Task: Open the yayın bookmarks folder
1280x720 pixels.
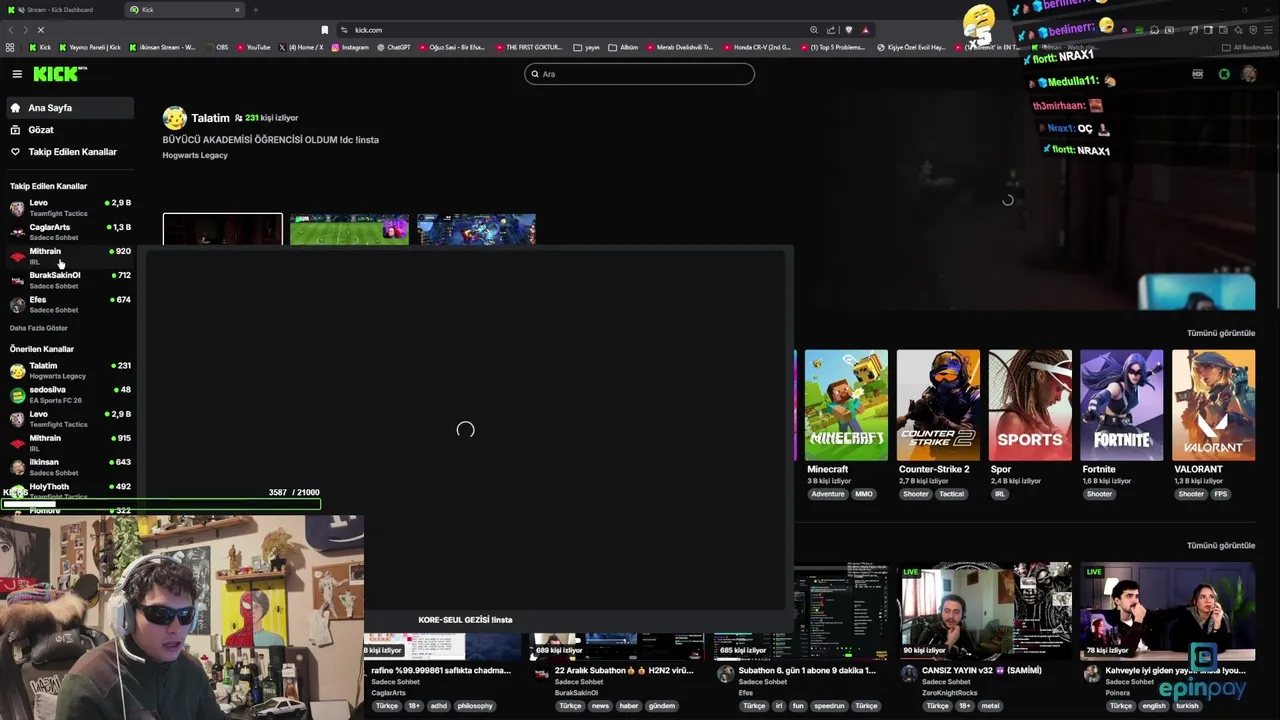Action: click(587, 47)
